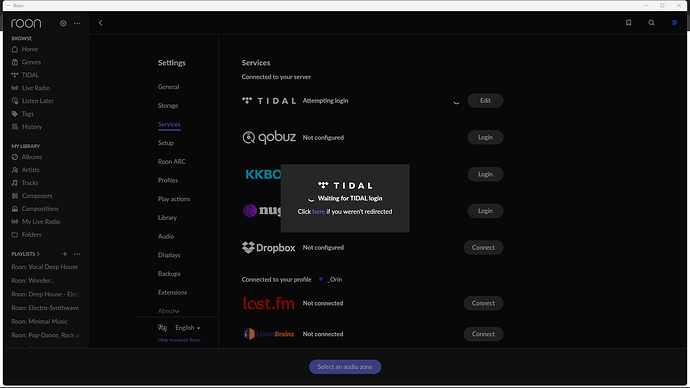Click Help translate Roon link
The width and height of the screenshot is (690, 388).
(179, 340)
